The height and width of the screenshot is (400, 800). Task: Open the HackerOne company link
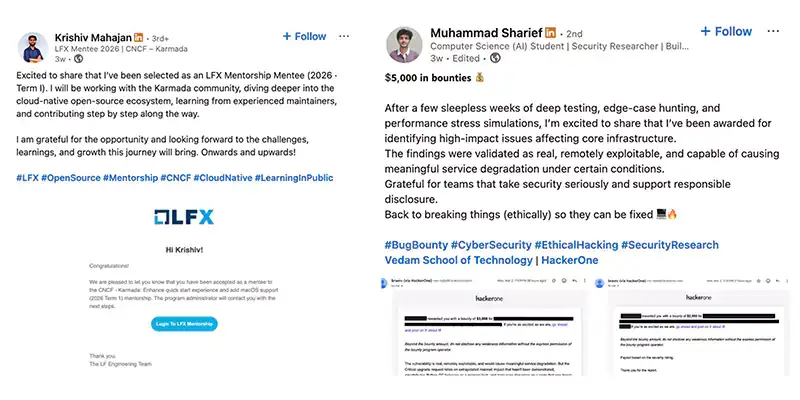click(x=571, y=260)
